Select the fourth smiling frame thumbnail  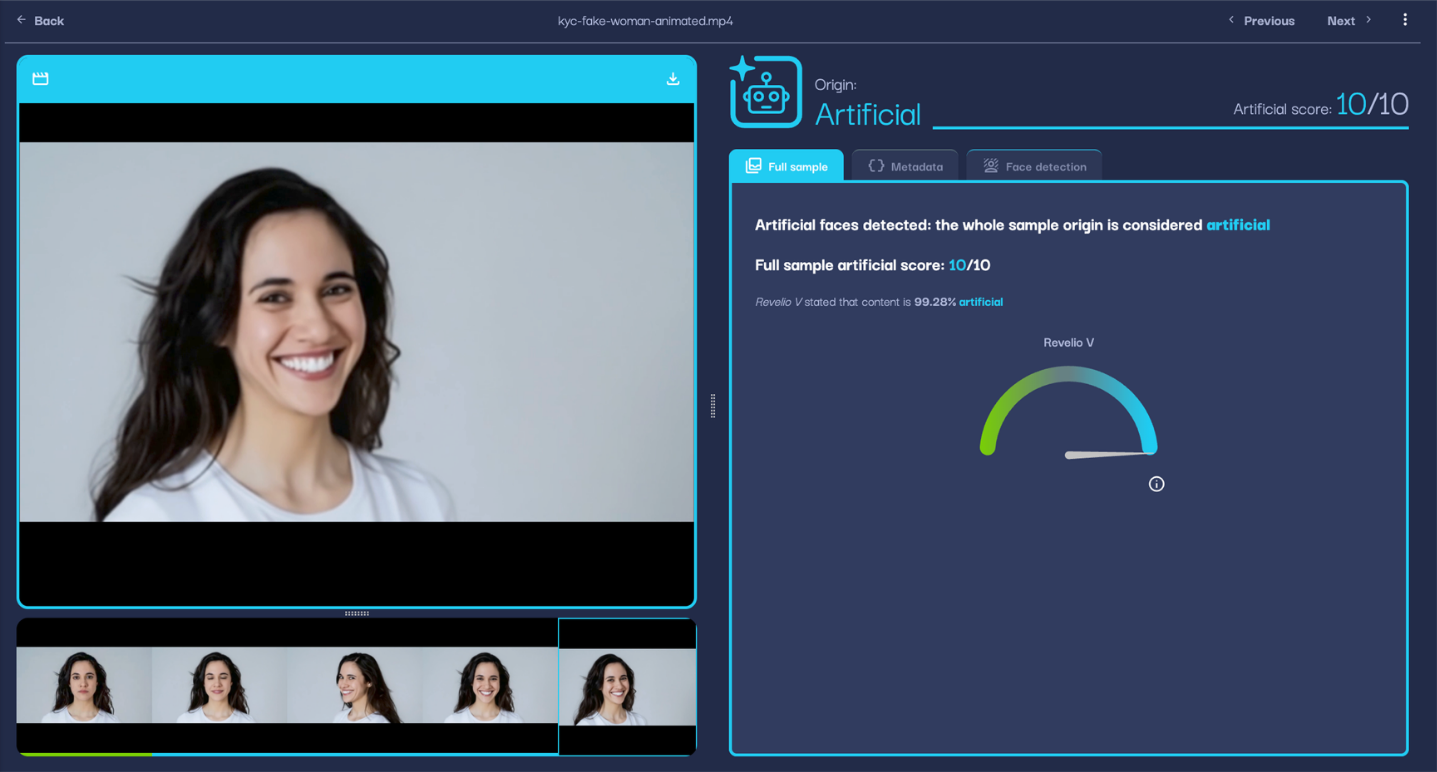(x=489, y=685)
